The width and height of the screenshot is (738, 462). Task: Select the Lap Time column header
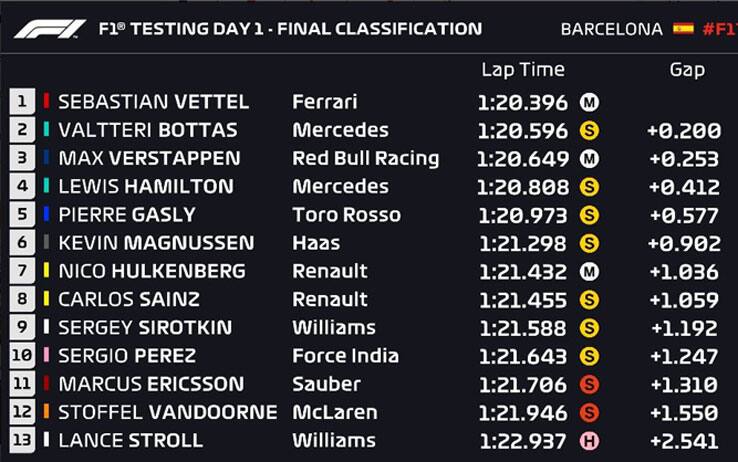[523, 70]
